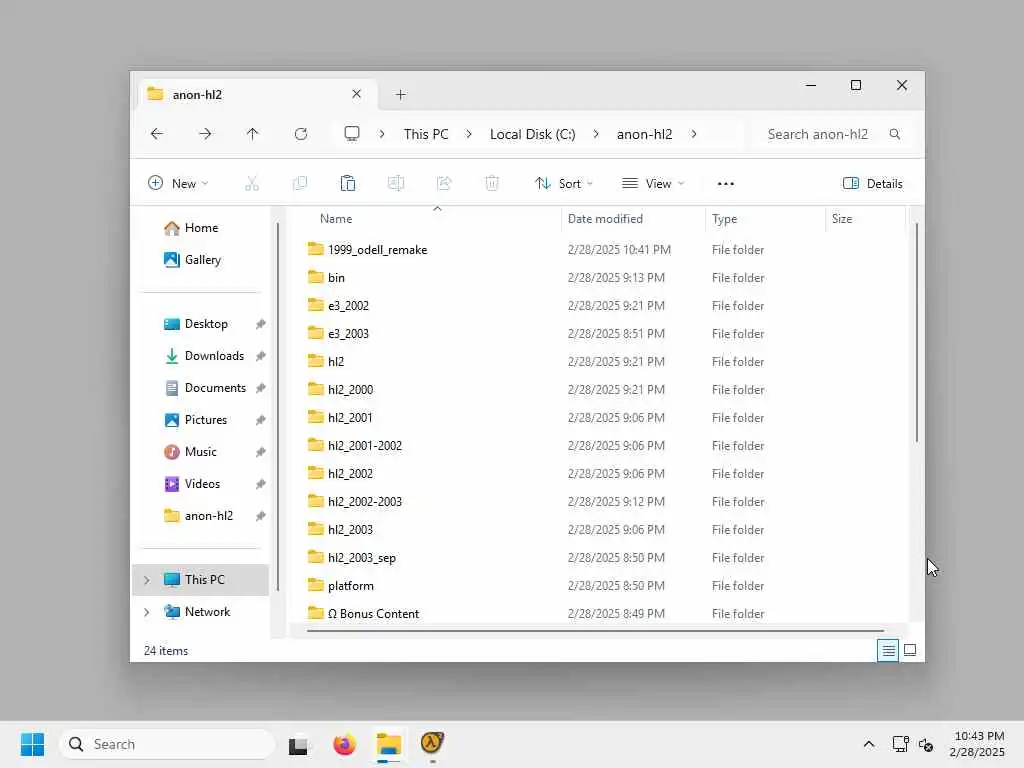Click the file list vertical scrollbar
The height and width of the screenshot is (768, 1024).
click(917, 333)
